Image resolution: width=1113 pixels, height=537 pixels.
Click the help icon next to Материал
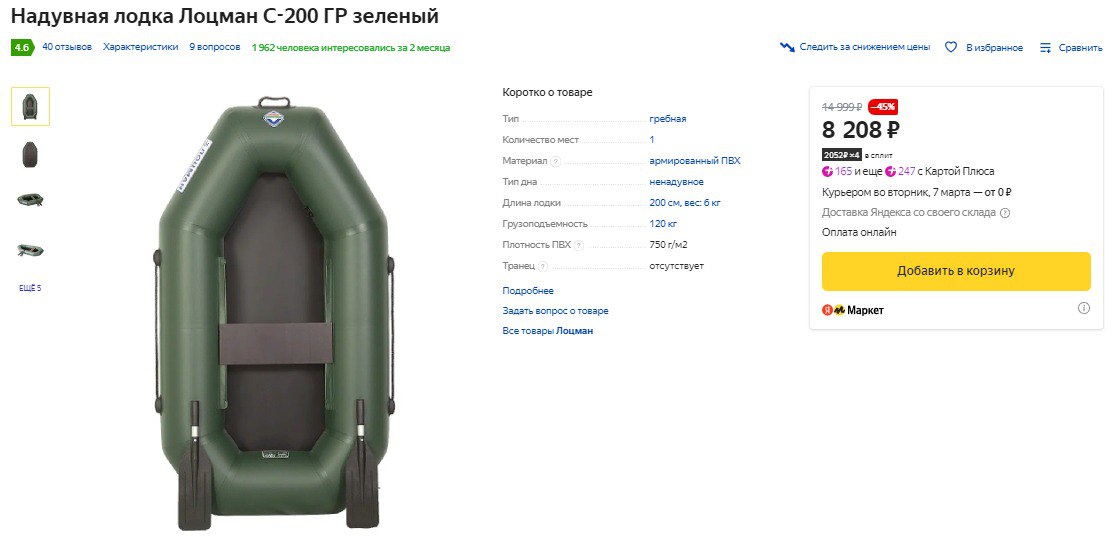556,161
